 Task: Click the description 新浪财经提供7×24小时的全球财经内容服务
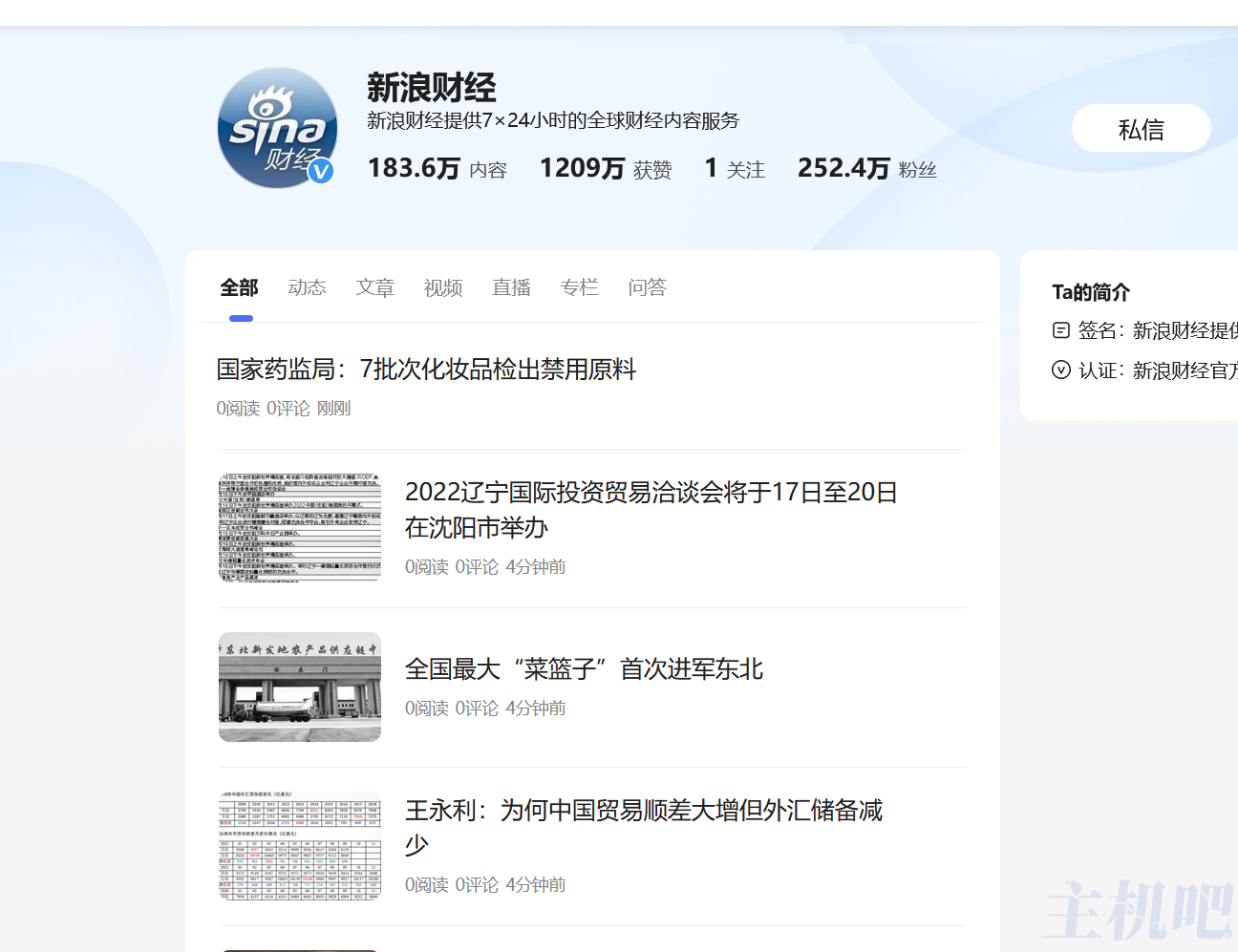pos(554,120)
